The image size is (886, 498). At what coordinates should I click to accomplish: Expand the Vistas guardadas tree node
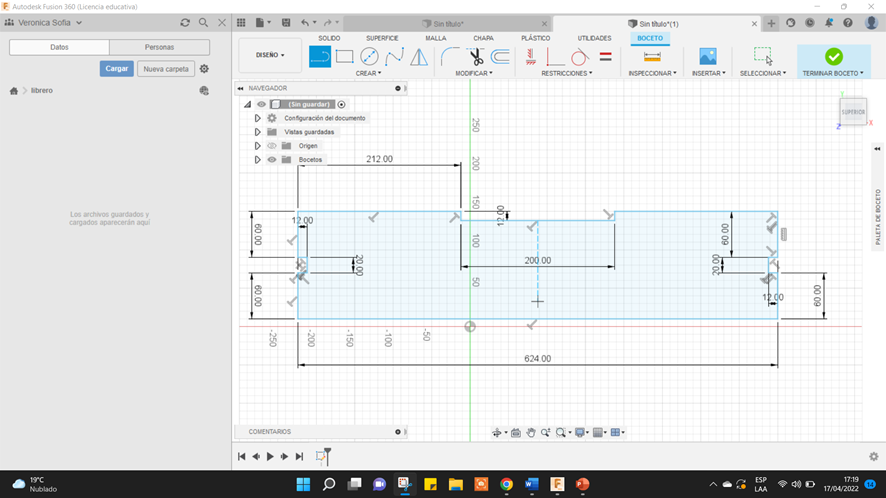pyautogui.click(x=257, y=132)
